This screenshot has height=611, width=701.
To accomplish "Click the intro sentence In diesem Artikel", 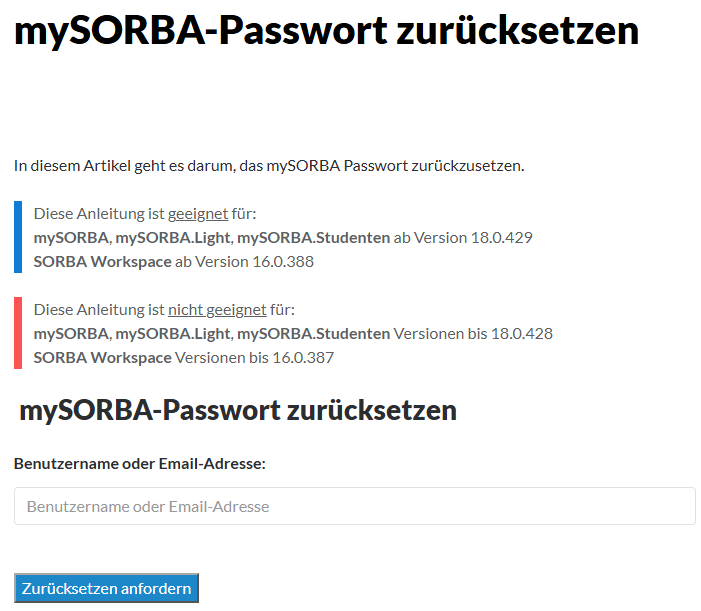I will pyautogui.click(x=269, y=166).
